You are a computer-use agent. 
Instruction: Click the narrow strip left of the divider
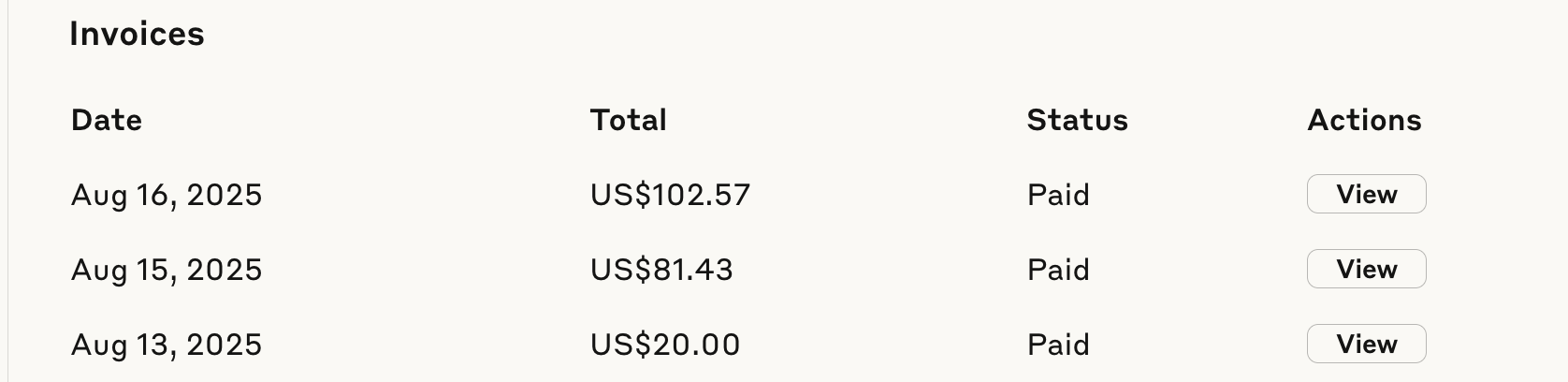pos(4,191)
